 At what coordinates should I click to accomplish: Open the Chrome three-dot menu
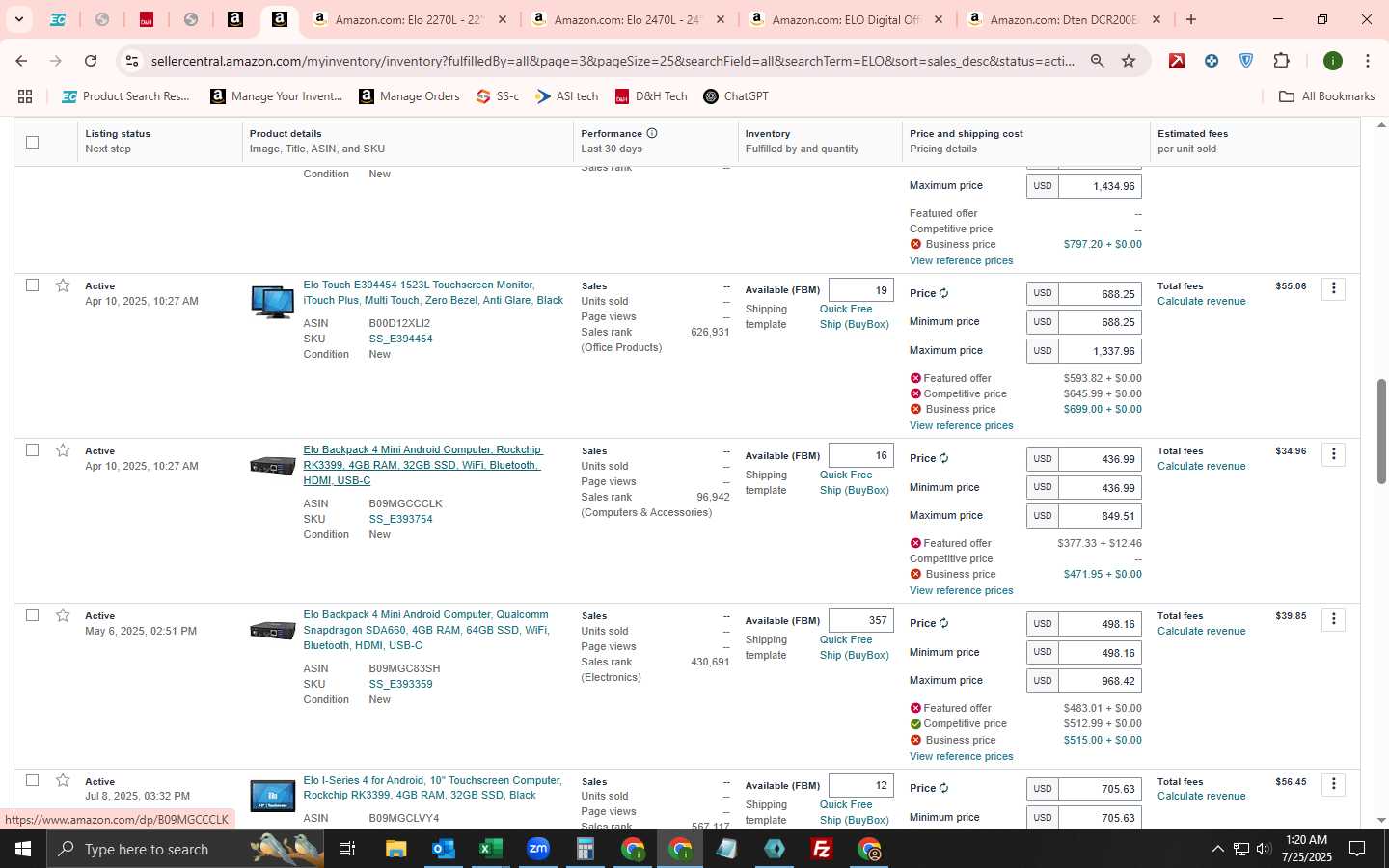(x=1367, y=61)
